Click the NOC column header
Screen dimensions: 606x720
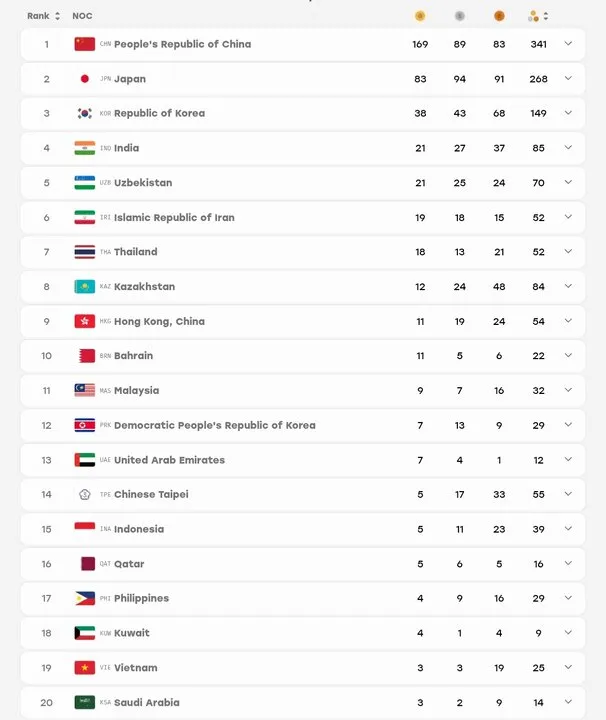coord(82,16)
